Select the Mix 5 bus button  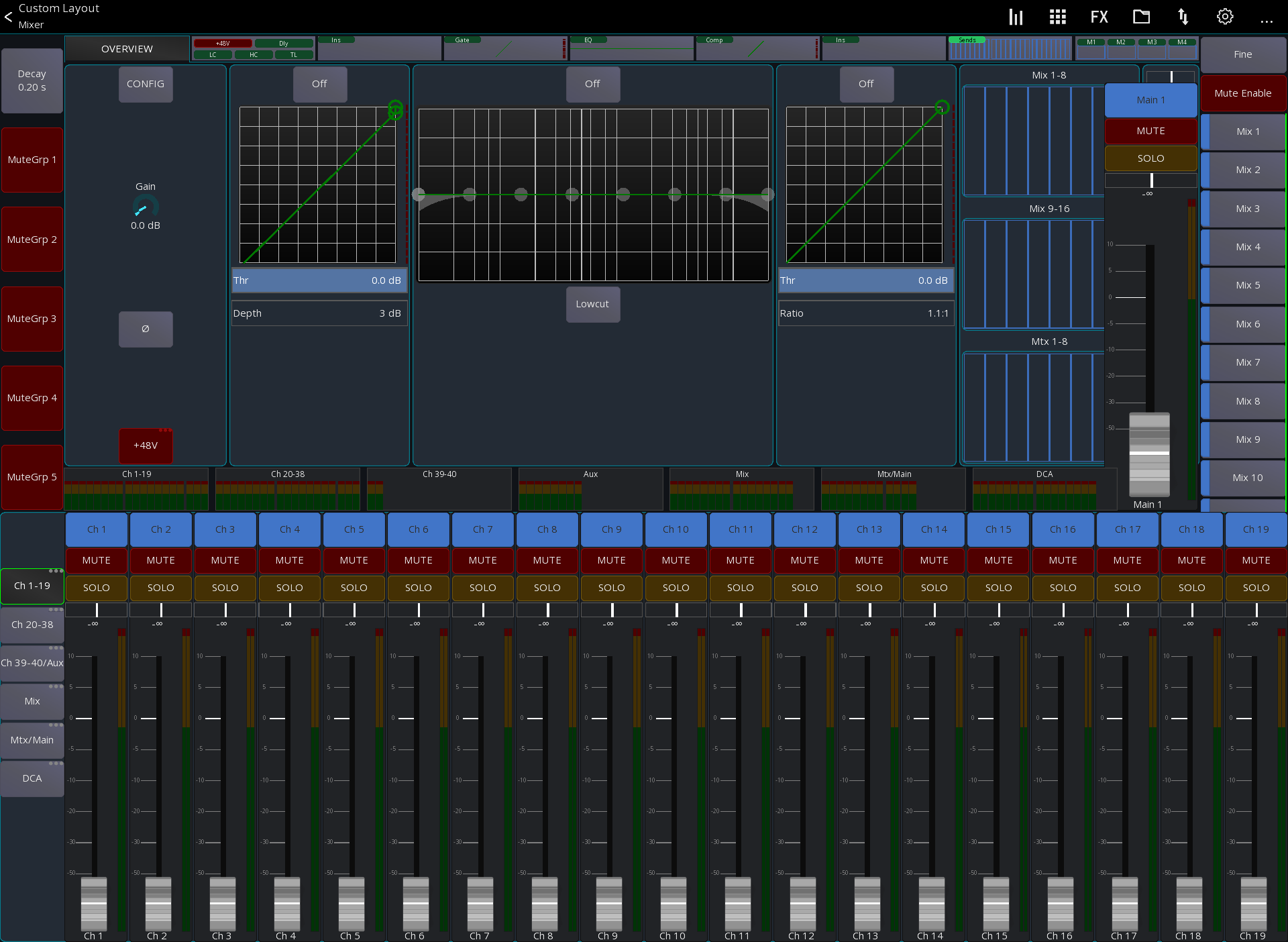(x=1246, y=285)
